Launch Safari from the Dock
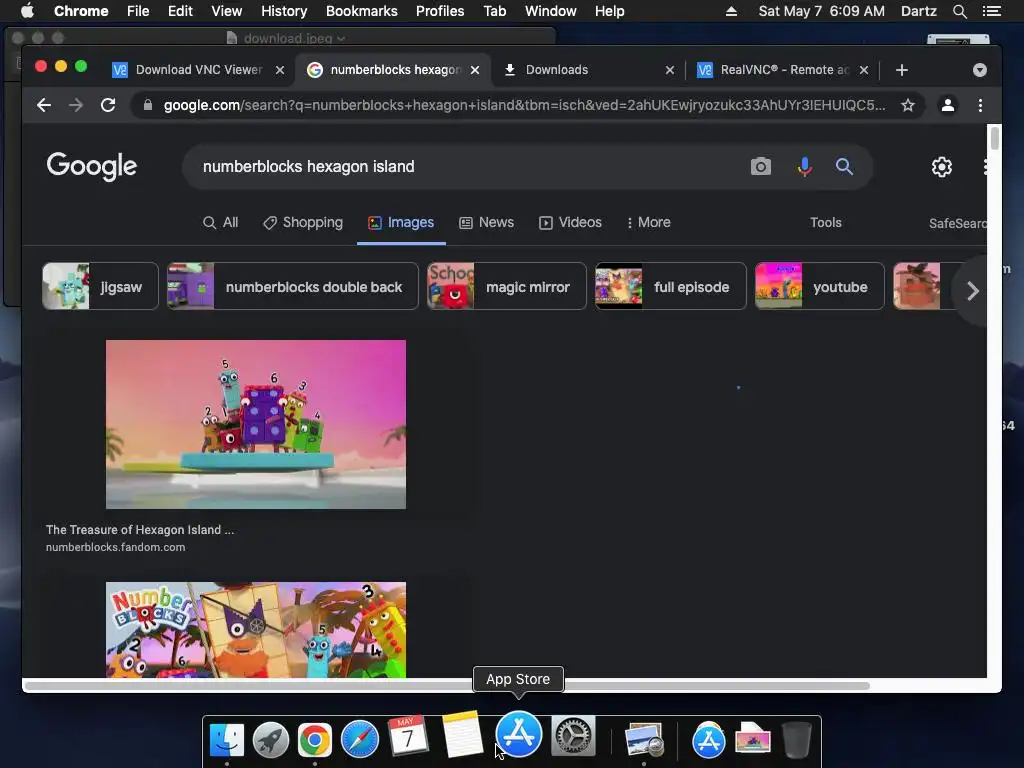Image resolution: width=1024 pixels, height=768 pixels. 359,739
